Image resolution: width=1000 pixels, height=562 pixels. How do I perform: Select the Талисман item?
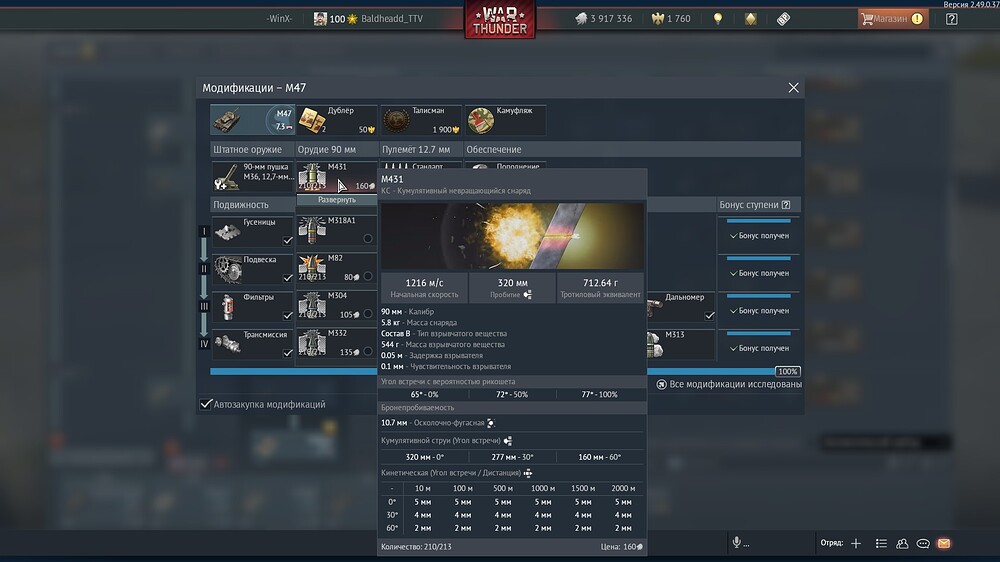point(421,120)
